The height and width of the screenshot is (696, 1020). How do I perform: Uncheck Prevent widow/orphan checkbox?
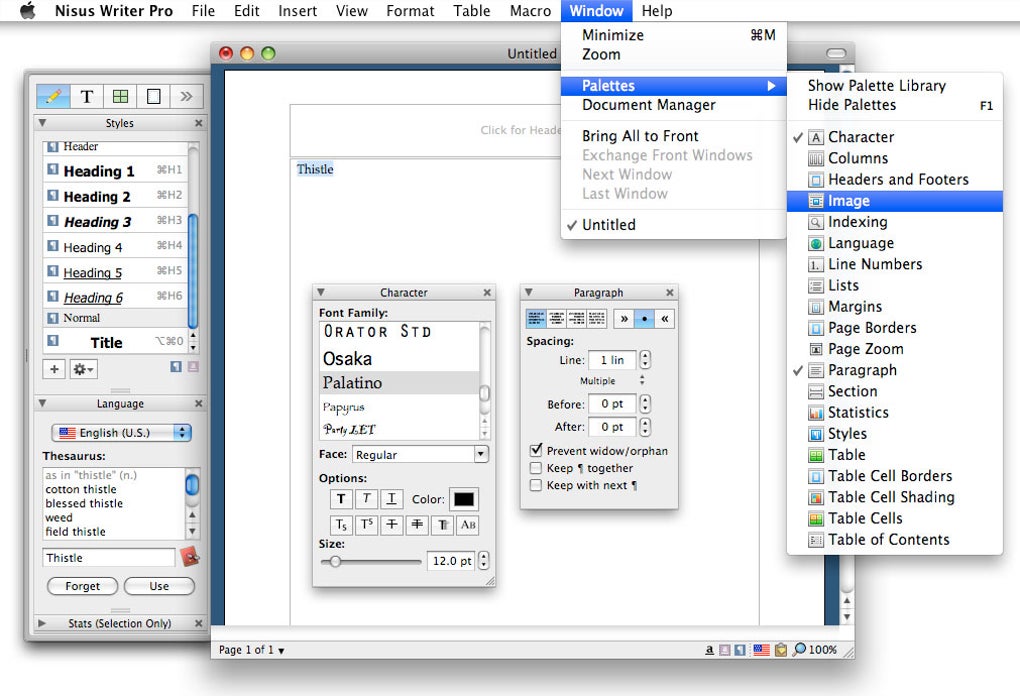536,450
